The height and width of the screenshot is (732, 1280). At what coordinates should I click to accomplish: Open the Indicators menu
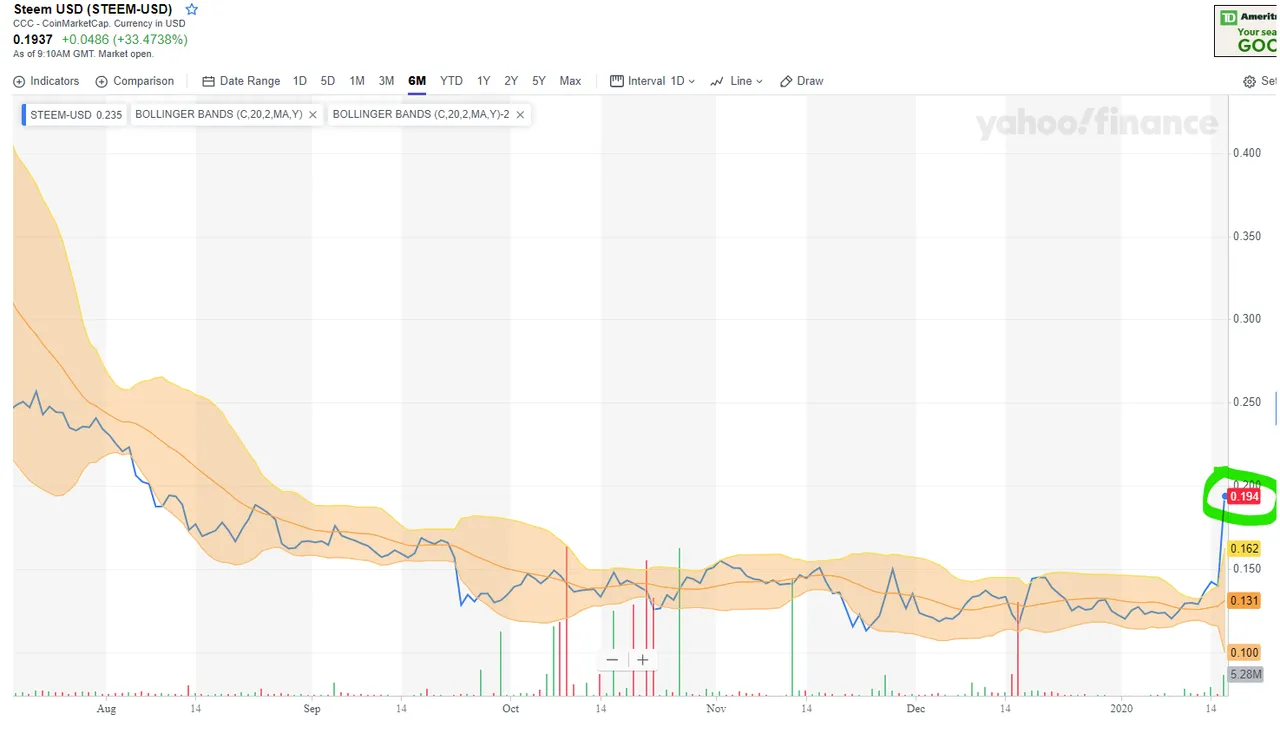click(46, 81)
